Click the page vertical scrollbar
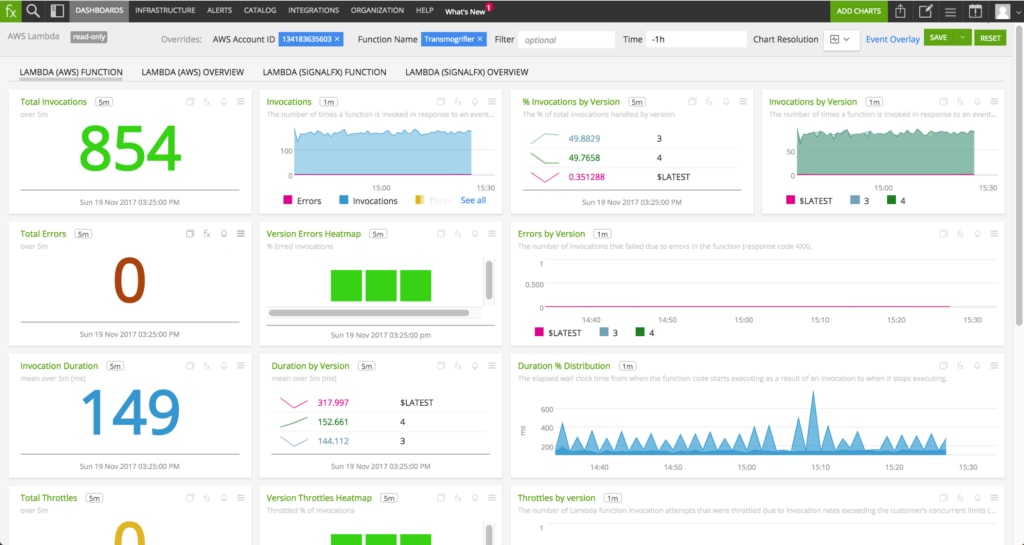1024x545 pixels. pyautogui.click(x=1019, y=176)
